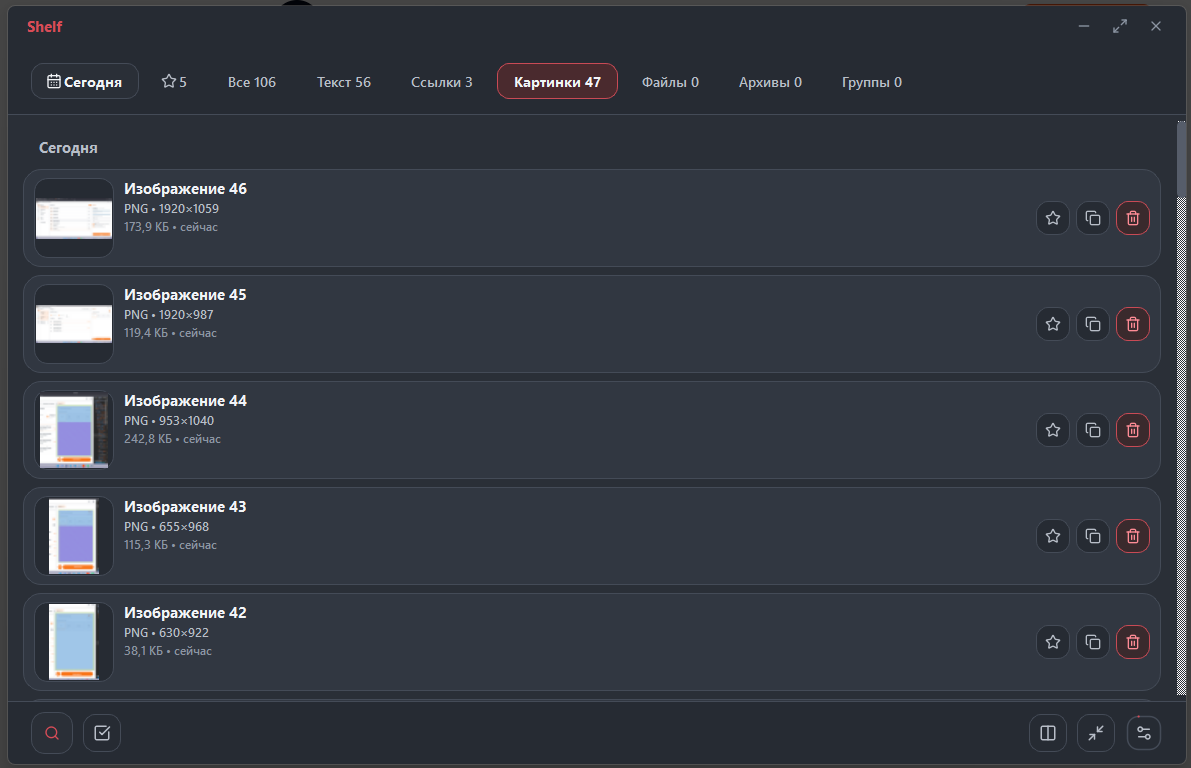Screen dimensions: 1191x768
Task: Open the Изображение 44 thumbnail preview
Action: 74,430
